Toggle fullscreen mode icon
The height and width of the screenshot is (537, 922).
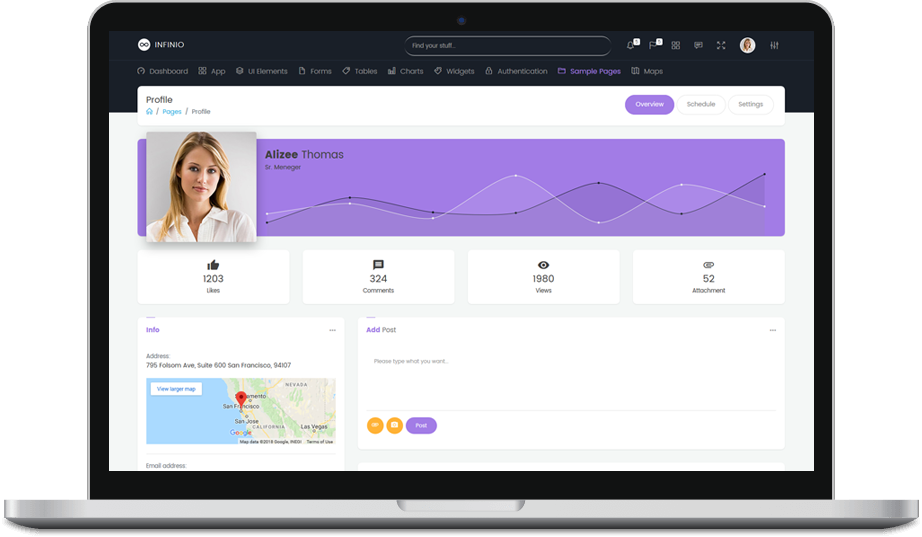(x=721, y=45)
